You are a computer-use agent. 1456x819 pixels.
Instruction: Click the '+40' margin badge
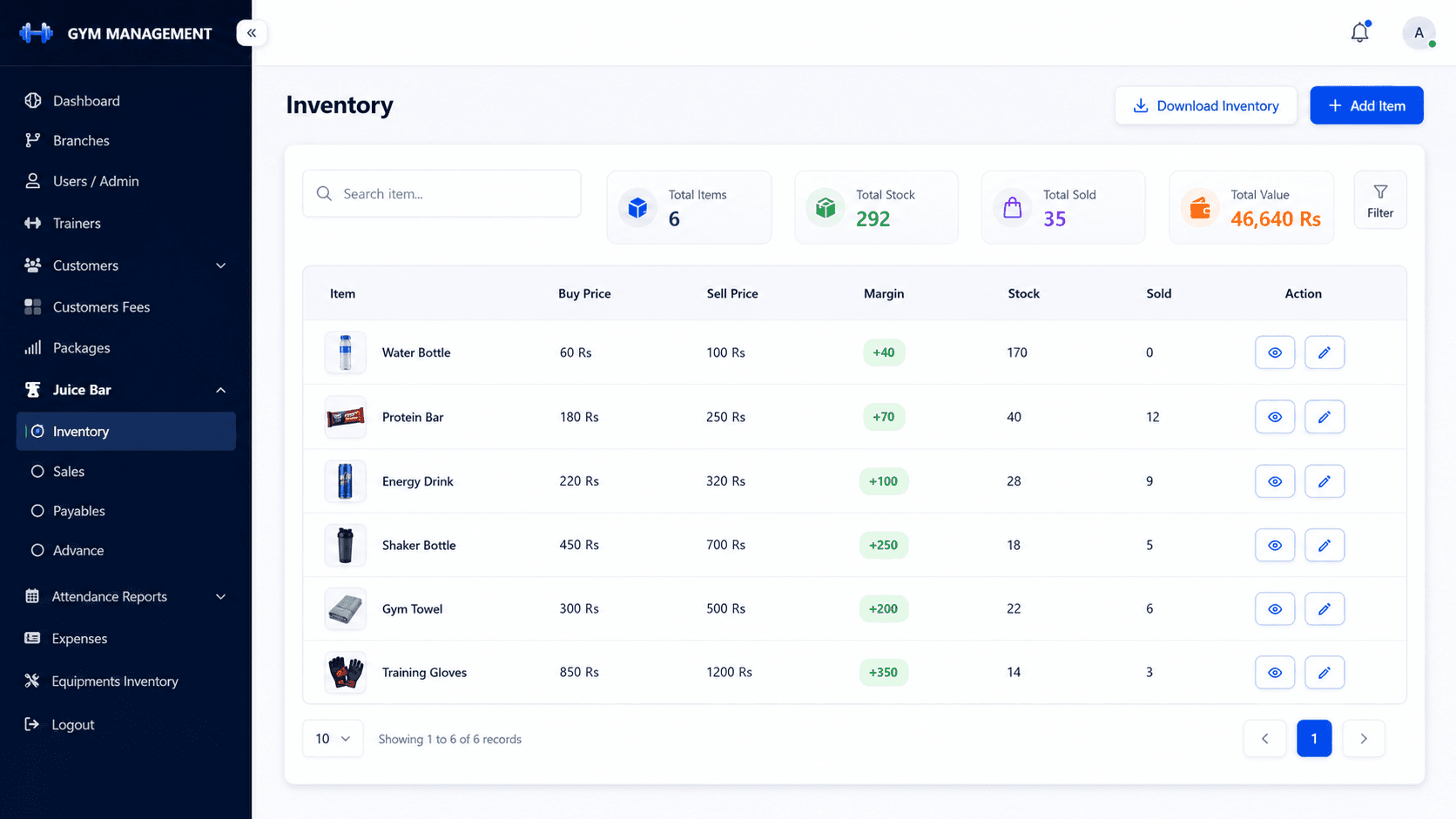[884, 352]
